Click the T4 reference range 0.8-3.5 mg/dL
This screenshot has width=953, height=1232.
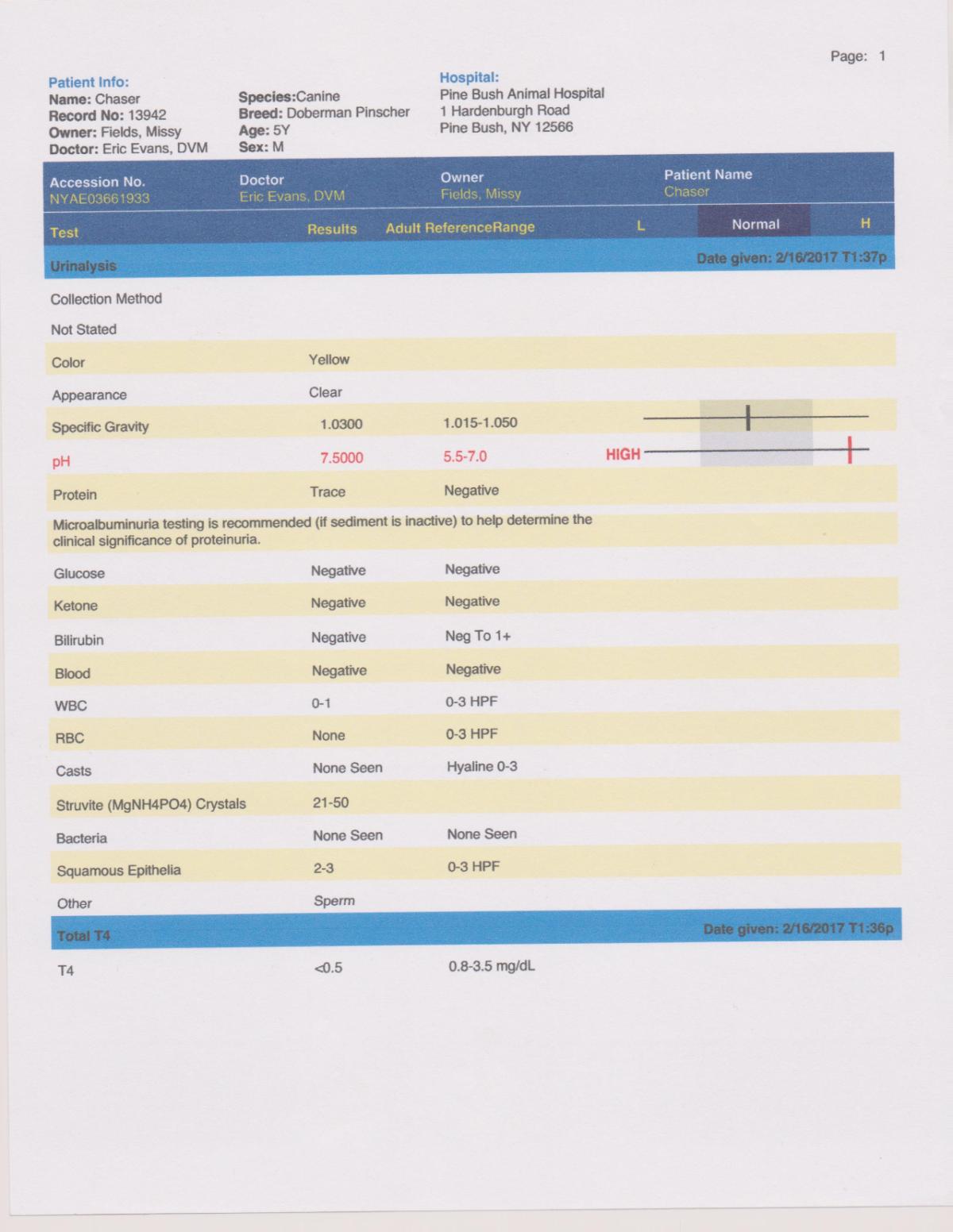(492, 967)
